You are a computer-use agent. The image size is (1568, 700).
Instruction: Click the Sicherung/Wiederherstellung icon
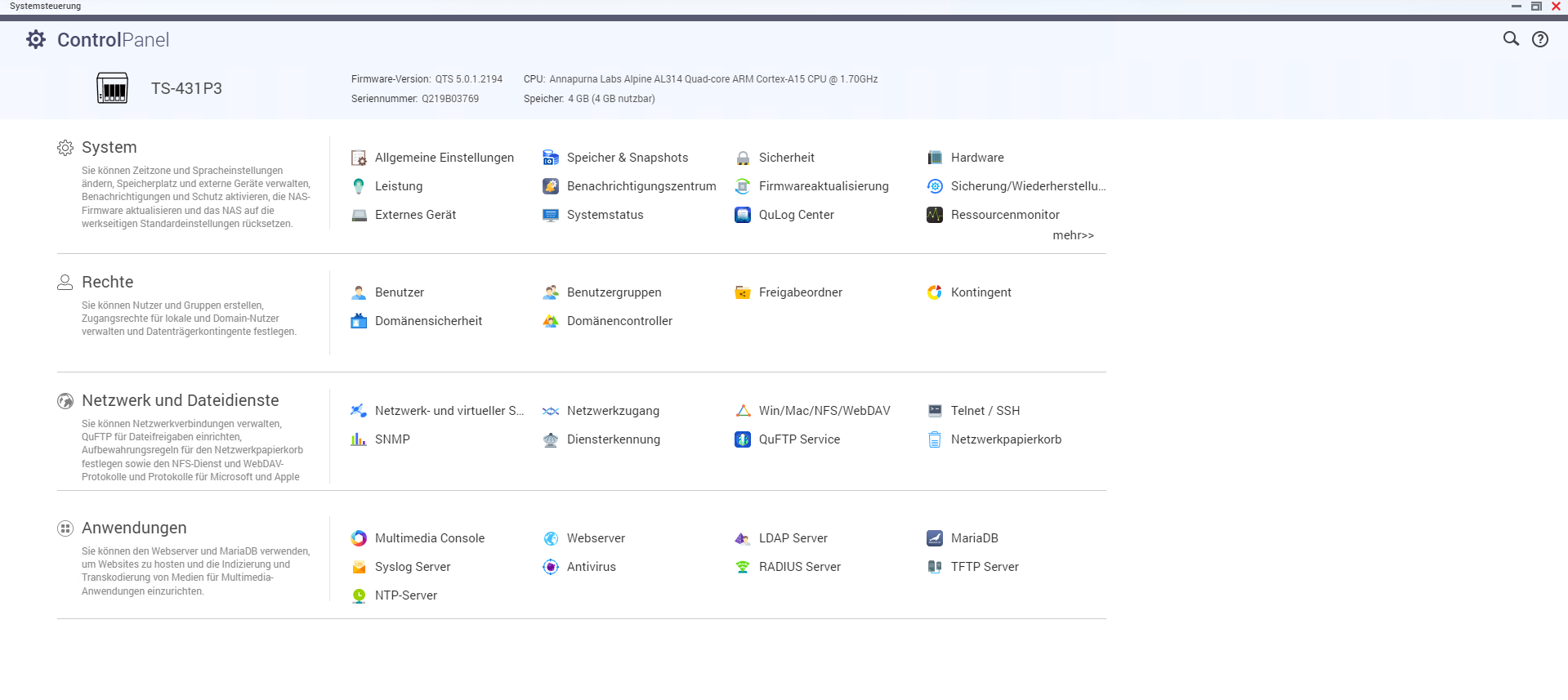(x=935, y=186)
